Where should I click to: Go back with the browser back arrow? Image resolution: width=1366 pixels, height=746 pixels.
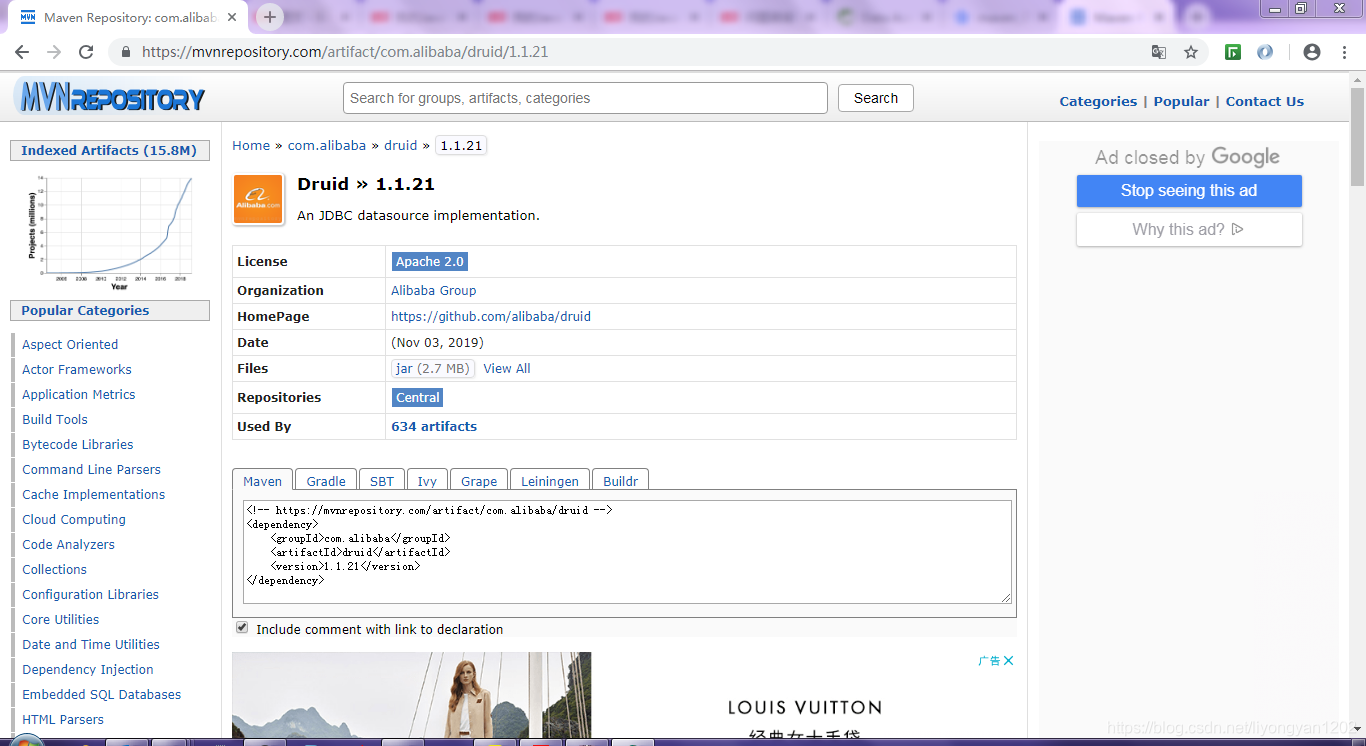point(22,52)
